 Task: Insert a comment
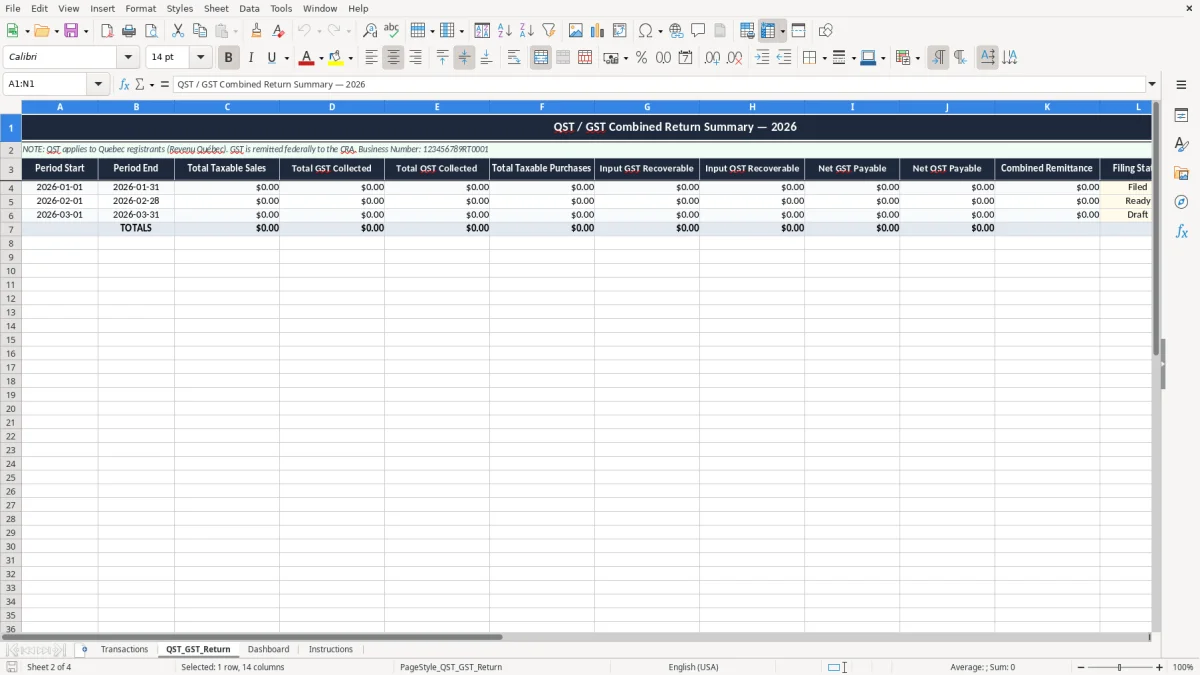point(699,31)
